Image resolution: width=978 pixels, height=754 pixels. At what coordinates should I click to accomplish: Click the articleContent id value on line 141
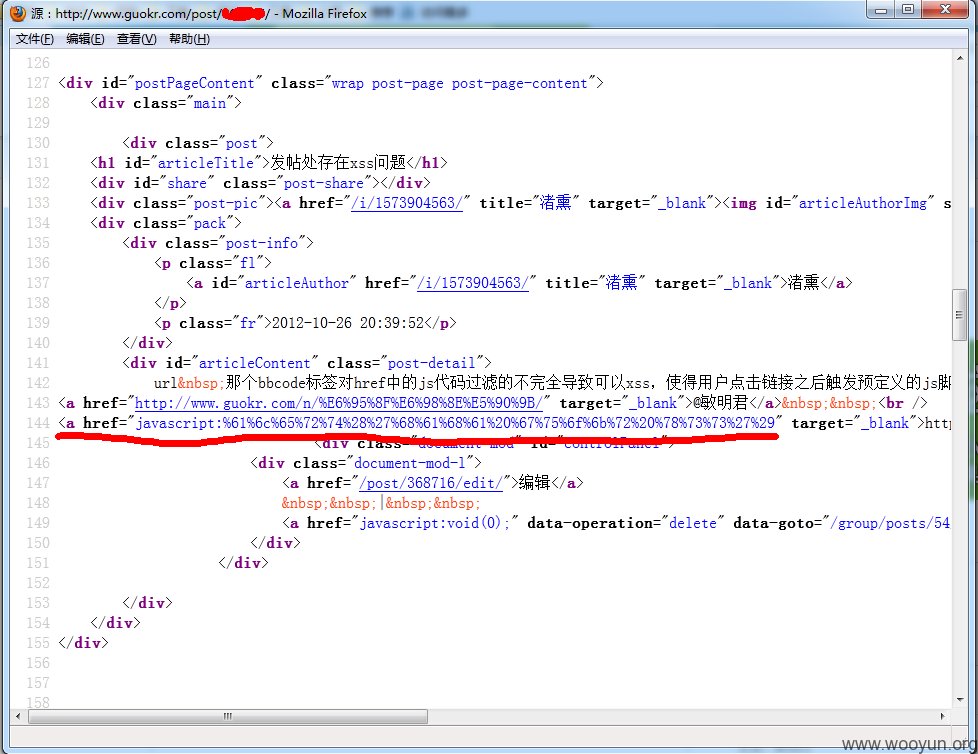[x=254, y=363]
